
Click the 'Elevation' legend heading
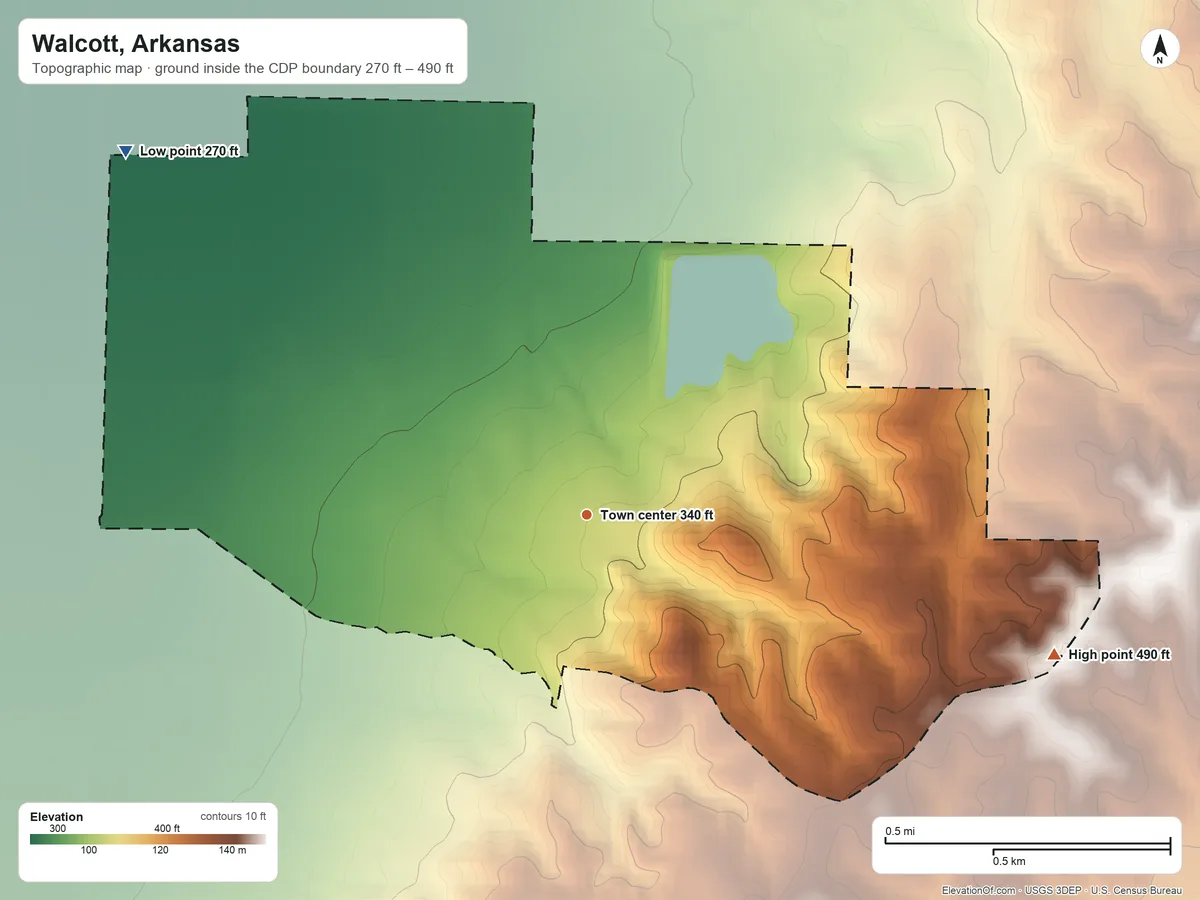pos(57,817)
